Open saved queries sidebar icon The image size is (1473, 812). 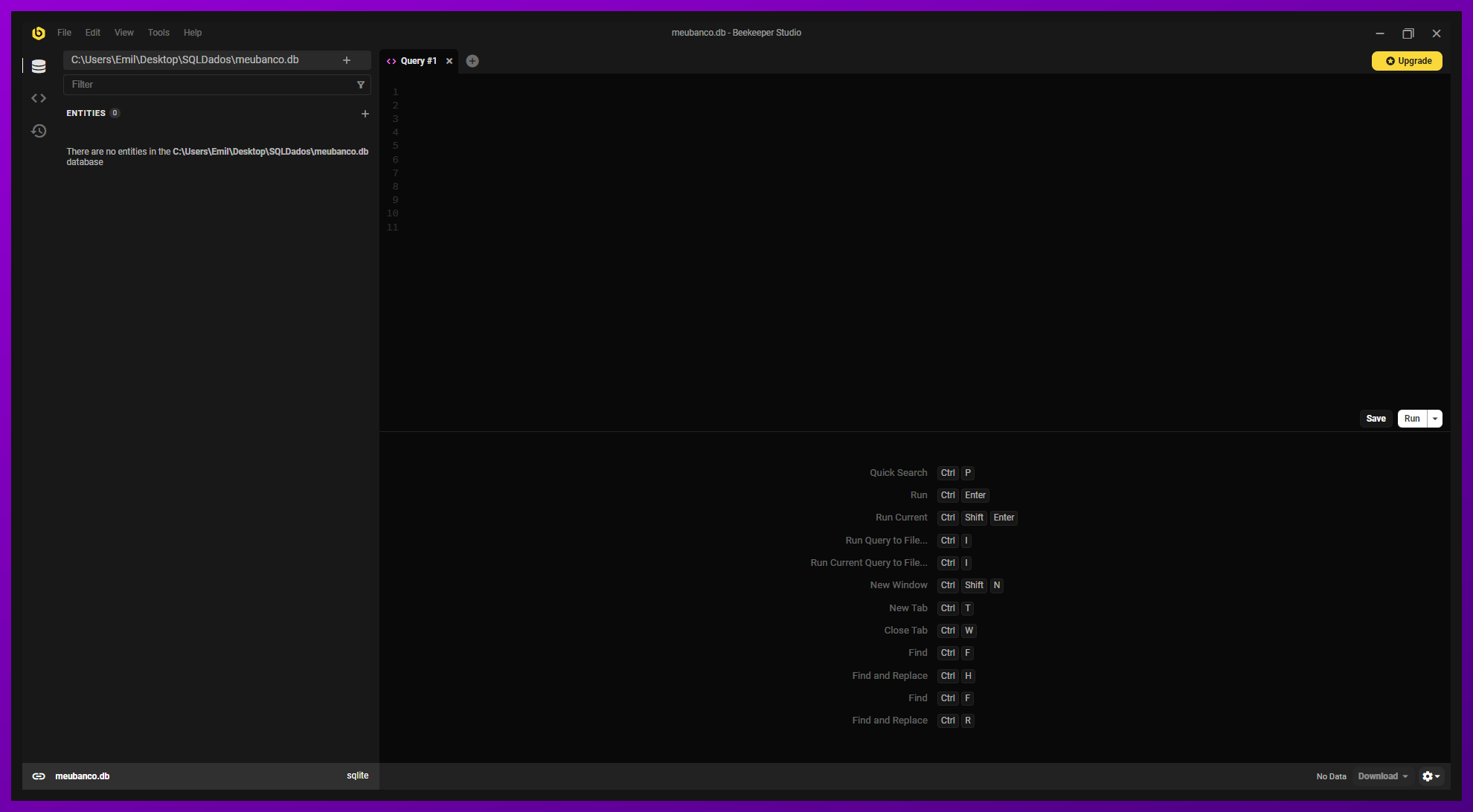point(39,98)
